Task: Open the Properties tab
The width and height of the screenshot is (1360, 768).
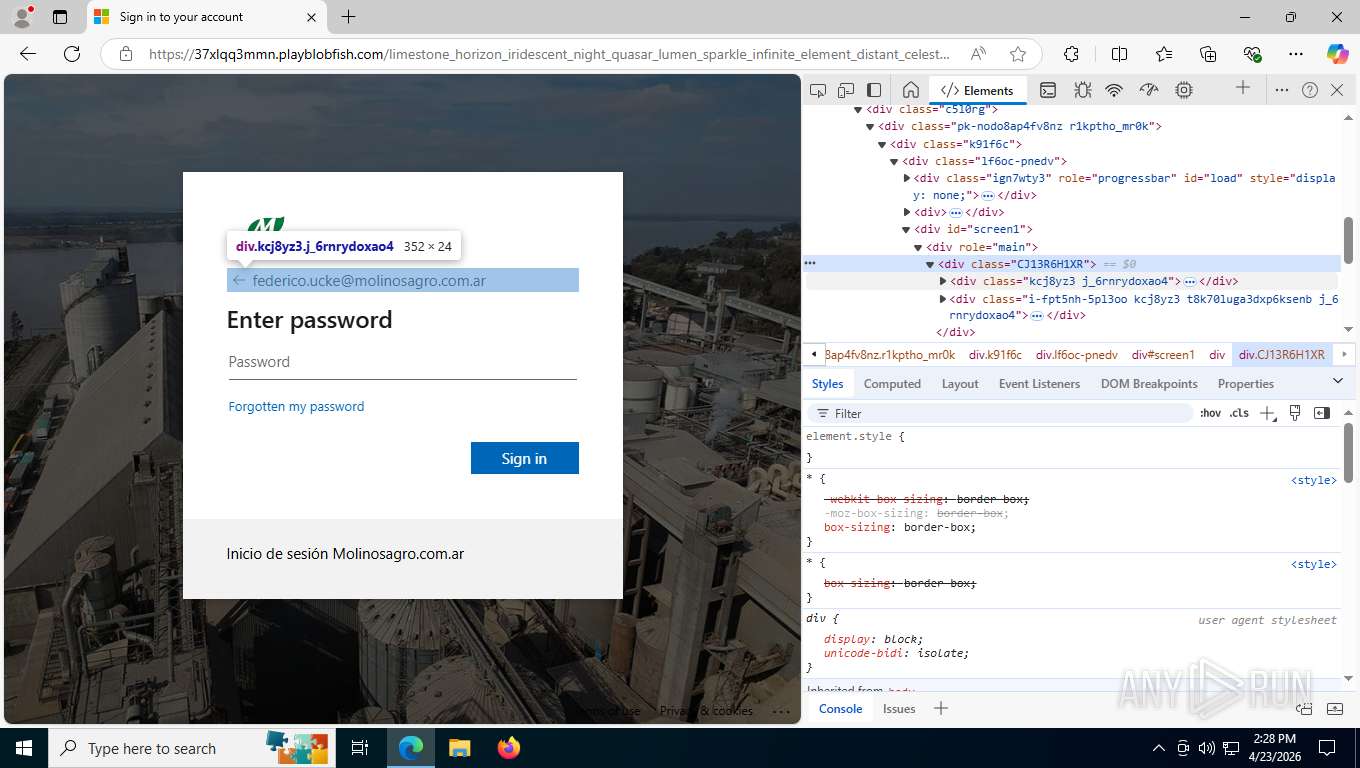Action: tap(1246, 384)
